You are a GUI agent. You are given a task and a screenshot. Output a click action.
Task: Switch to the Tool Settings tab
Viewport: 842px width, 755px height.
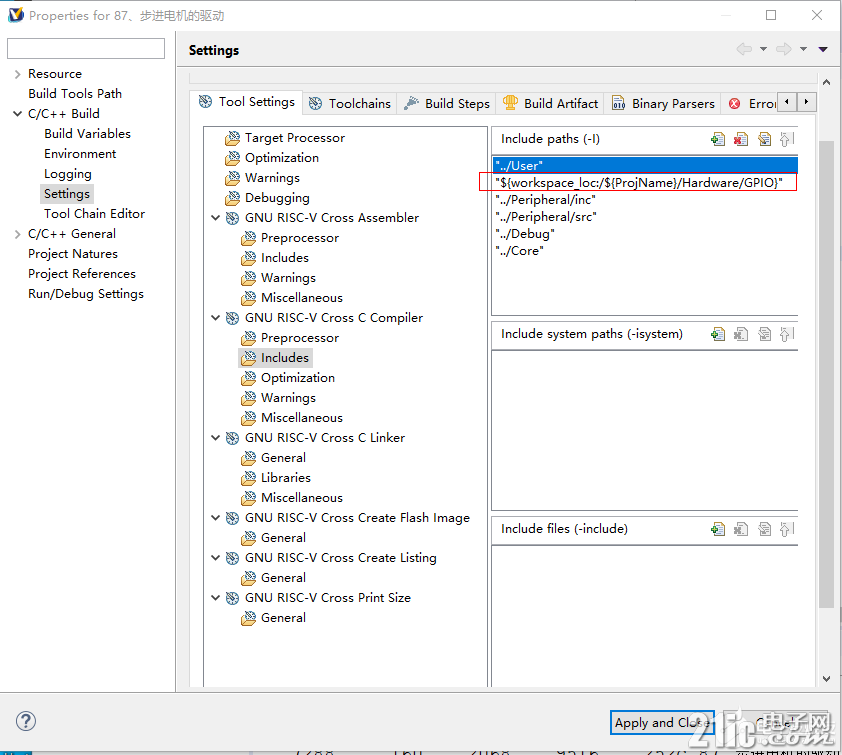[x=246, y=102]
